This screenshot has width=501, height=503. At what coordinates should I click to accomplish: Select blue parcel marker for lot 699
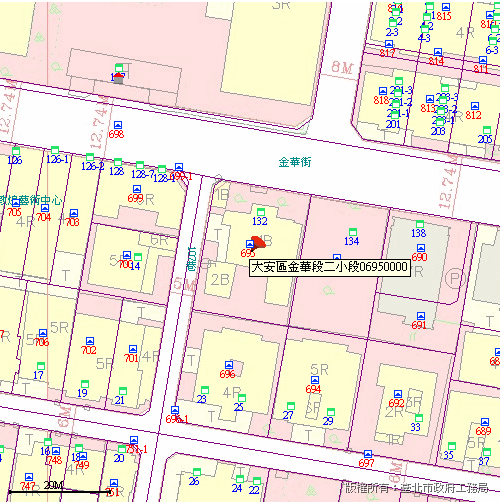point(137,189)
